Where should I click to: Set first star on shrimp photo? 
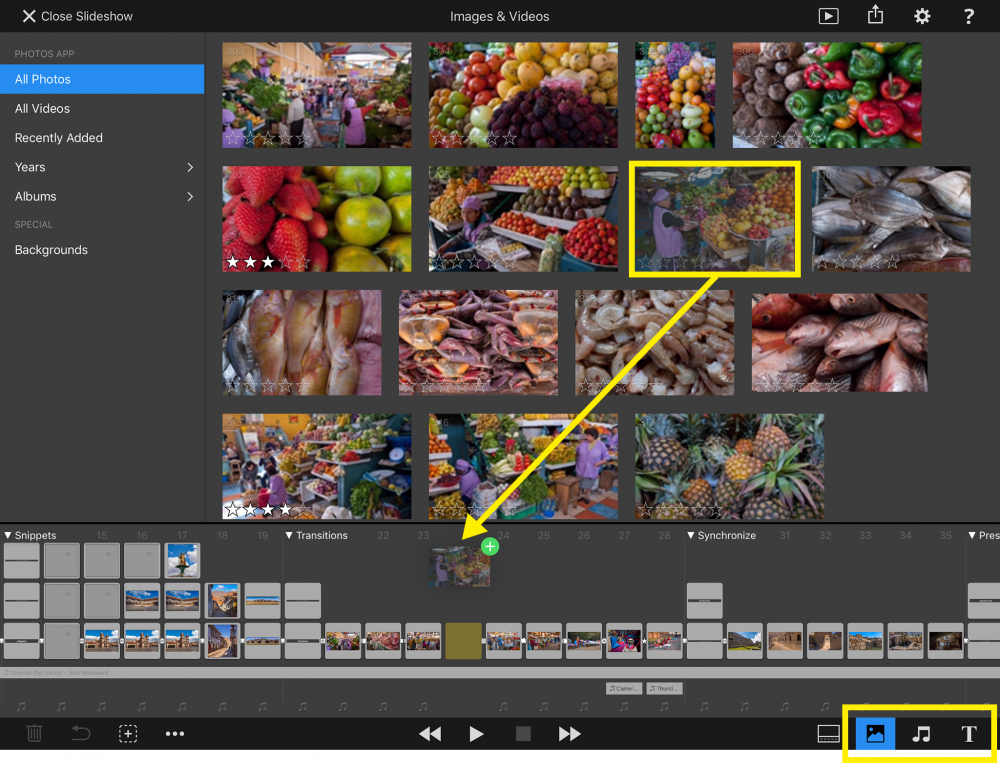[585, 385]
